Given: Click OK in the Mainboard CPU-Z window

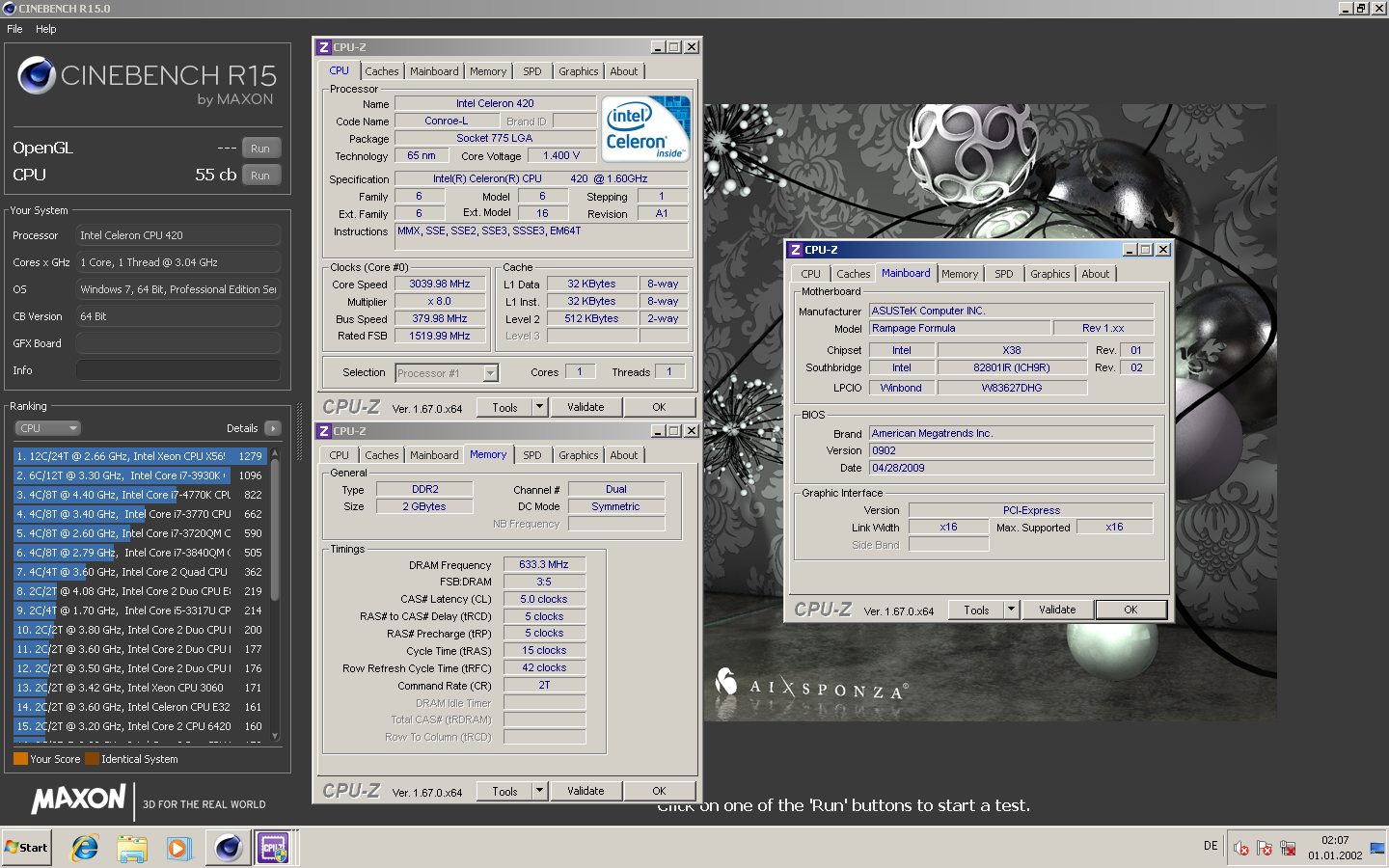Looking at the screenshot, I should (x=1130, y=610).
